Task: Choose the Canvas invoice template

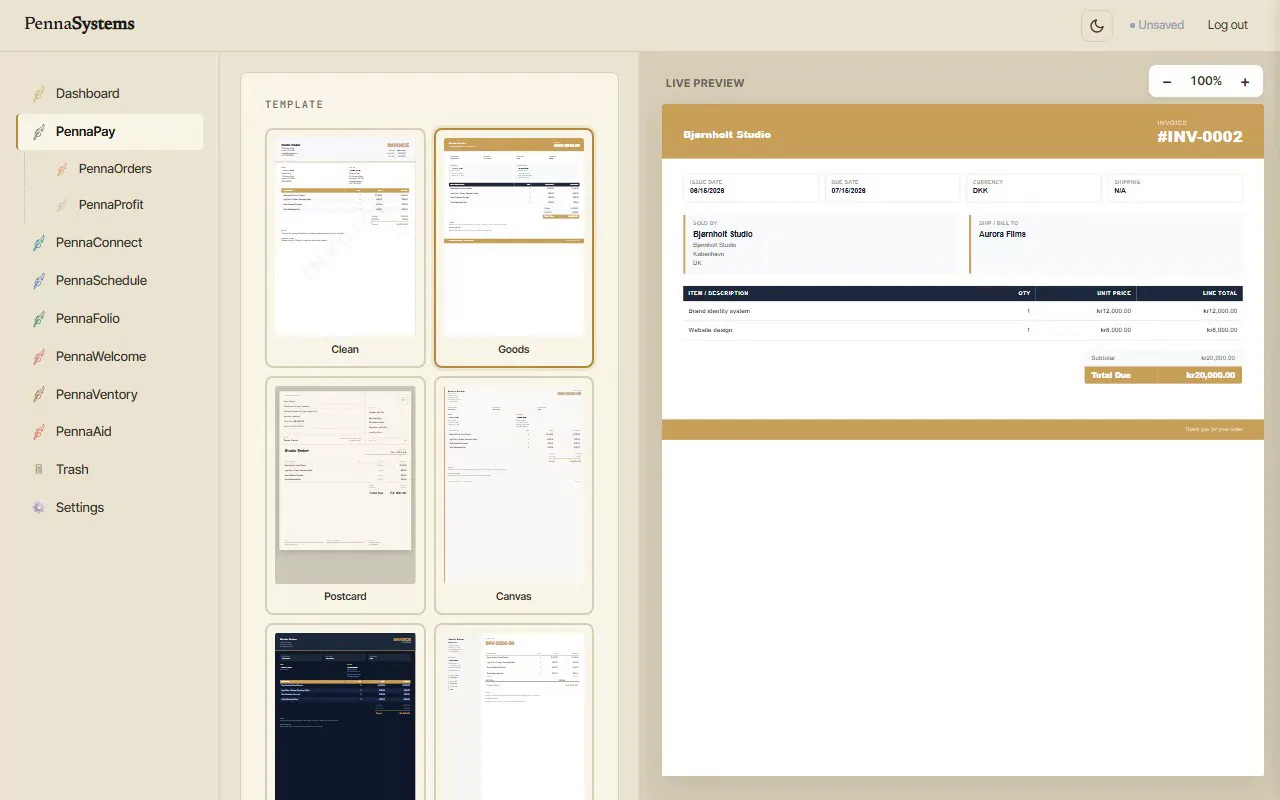Action: click(514, 495)
